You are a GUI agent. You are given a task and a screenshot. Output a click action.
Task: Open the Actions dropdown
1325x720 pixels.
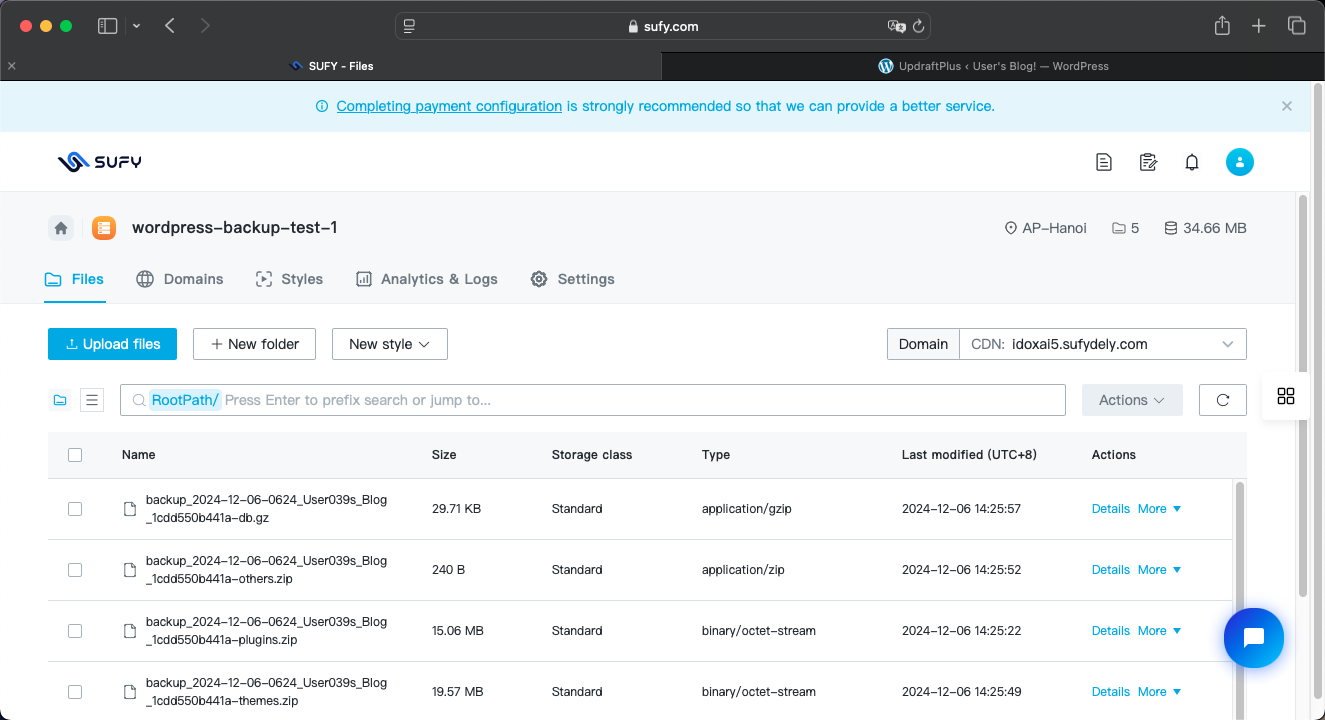pos(1132,400)
